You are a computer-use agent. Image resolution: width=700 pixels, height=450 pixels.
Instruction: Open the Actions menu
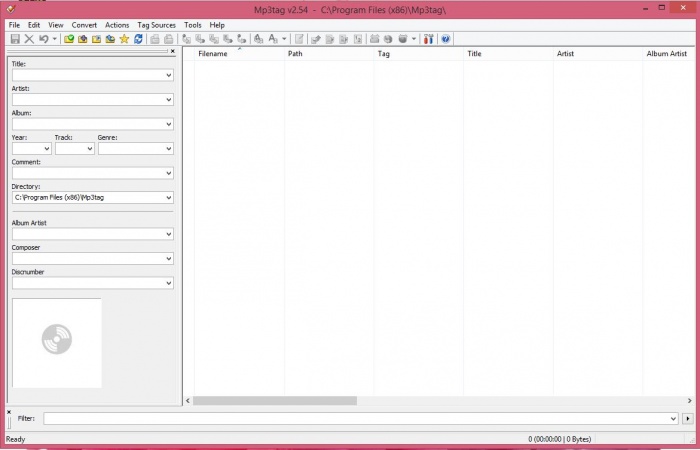117,24
